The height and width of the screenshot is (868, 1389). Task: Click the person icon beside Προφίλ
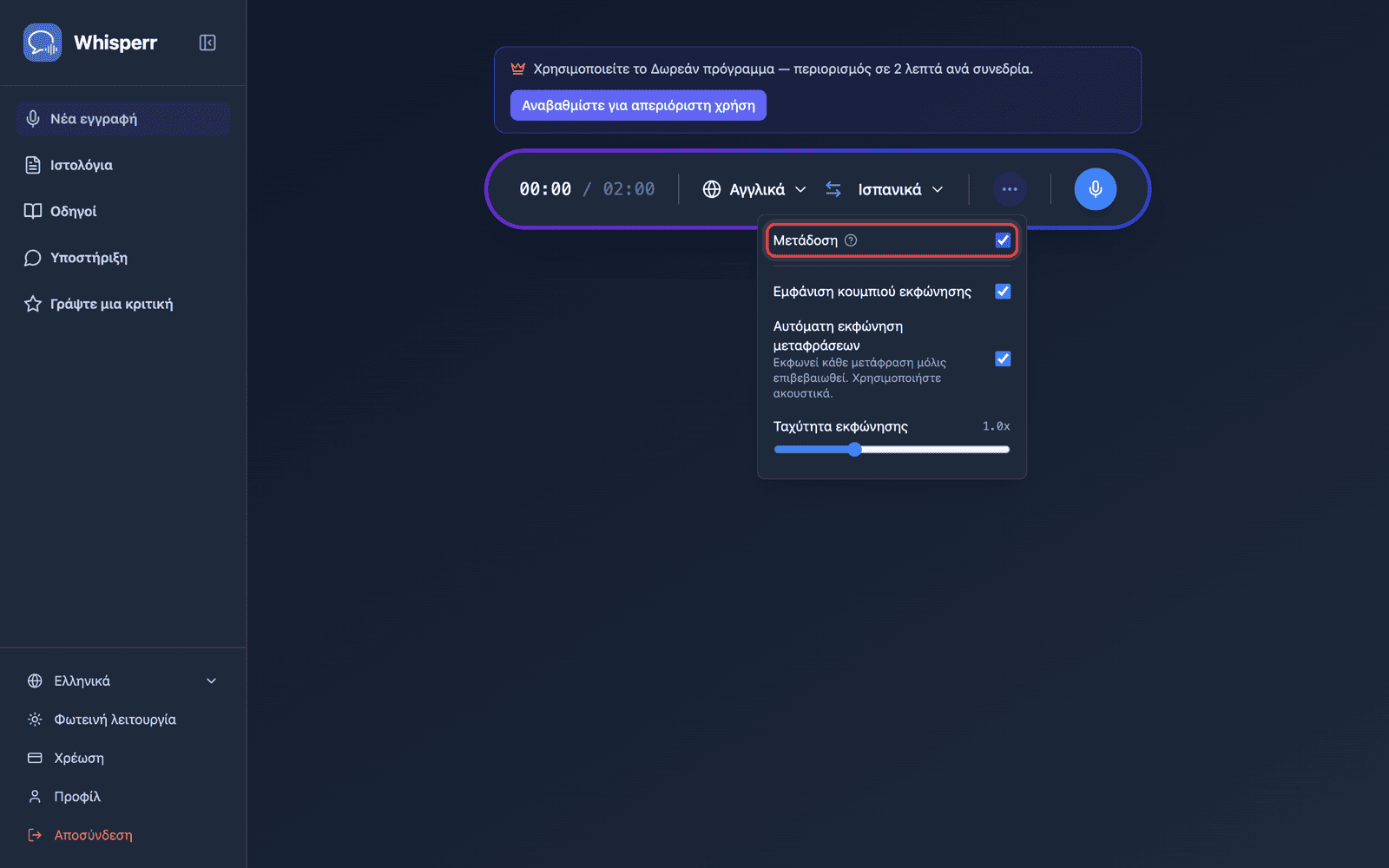click(35, 797)
